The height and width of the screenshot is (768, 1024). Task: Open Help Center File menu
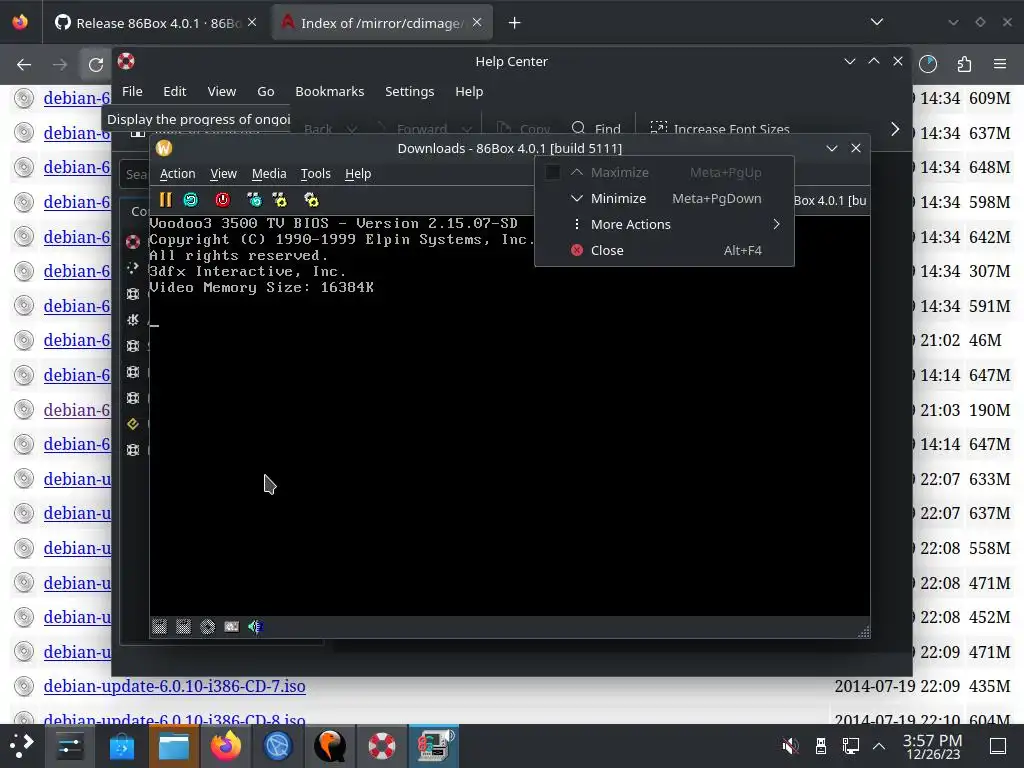click(x=132, y=91)
